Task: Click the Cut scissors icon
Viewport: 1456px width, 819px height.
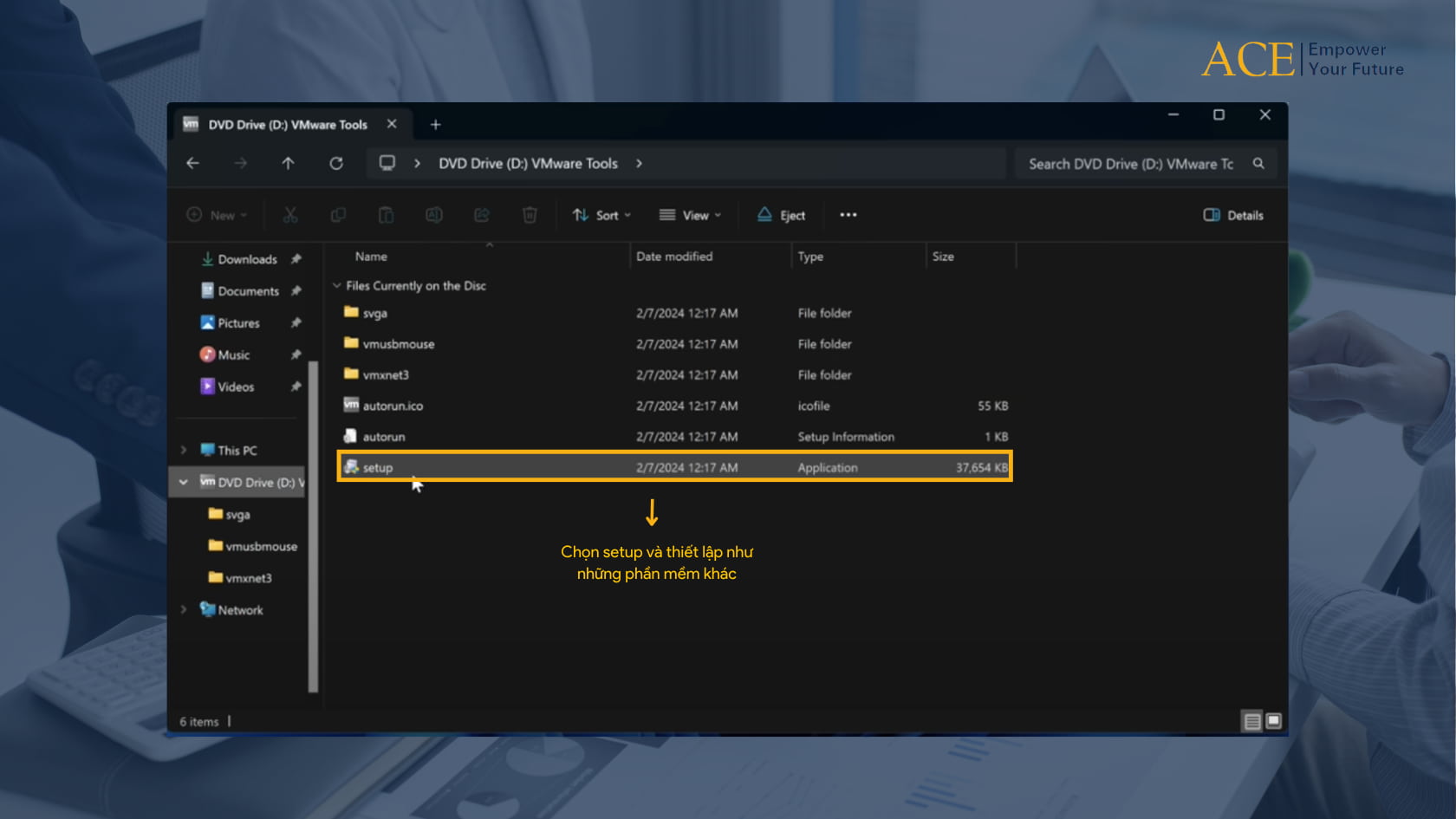Action: (290, 215)
